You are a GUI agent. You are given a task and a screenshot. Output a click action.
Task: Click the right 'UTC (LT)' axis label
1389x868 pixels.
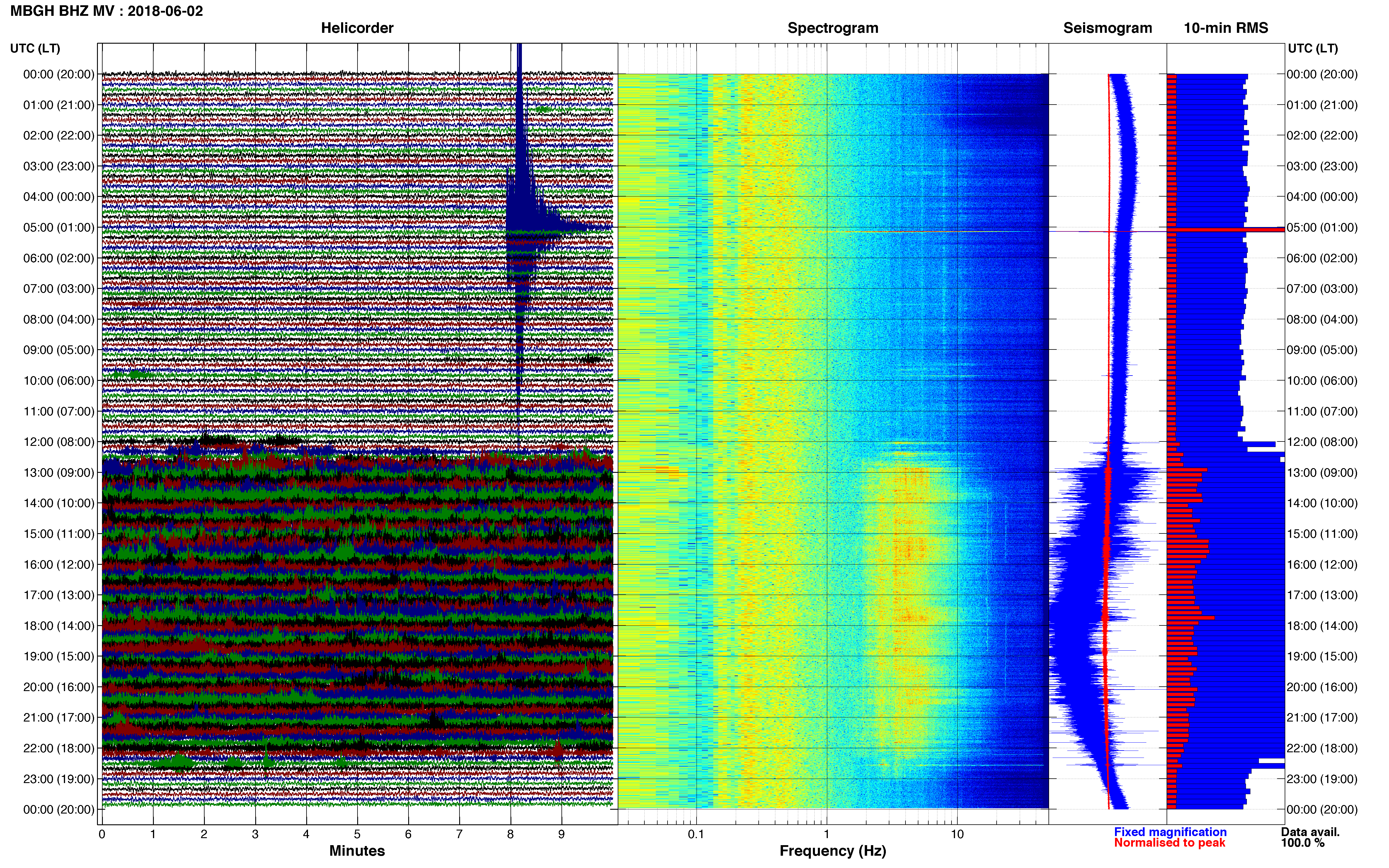[x=1313, y=48]
